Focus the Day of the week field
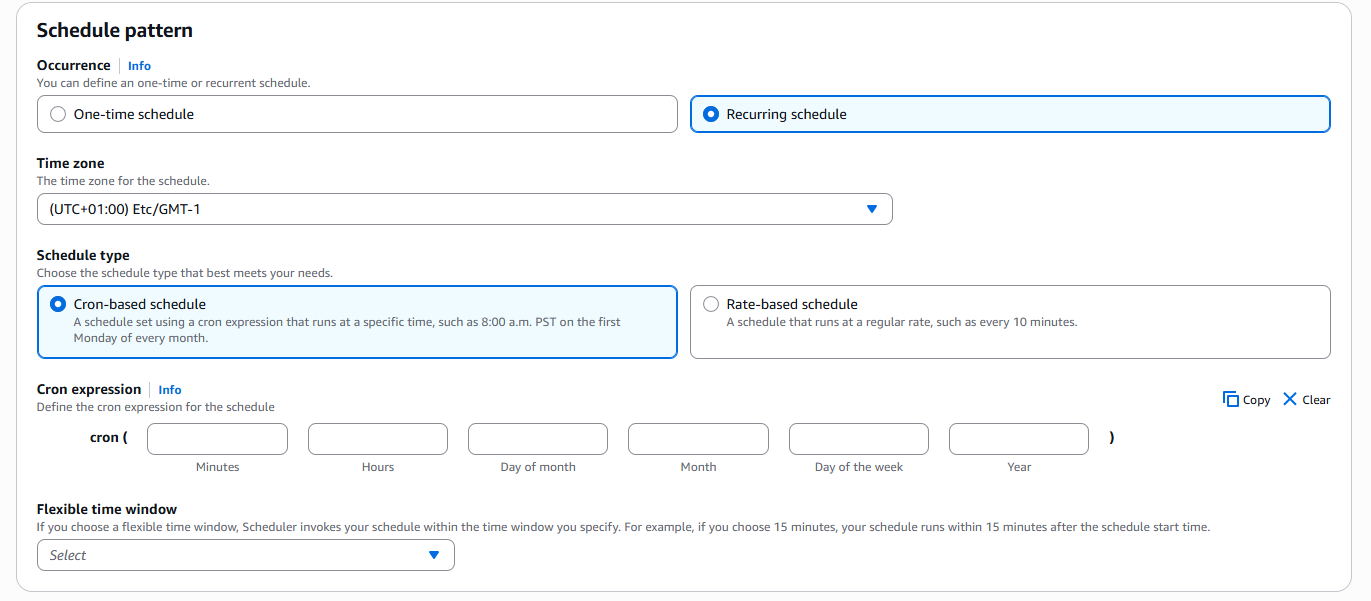Screen dimensions: 1371x601 858,439
